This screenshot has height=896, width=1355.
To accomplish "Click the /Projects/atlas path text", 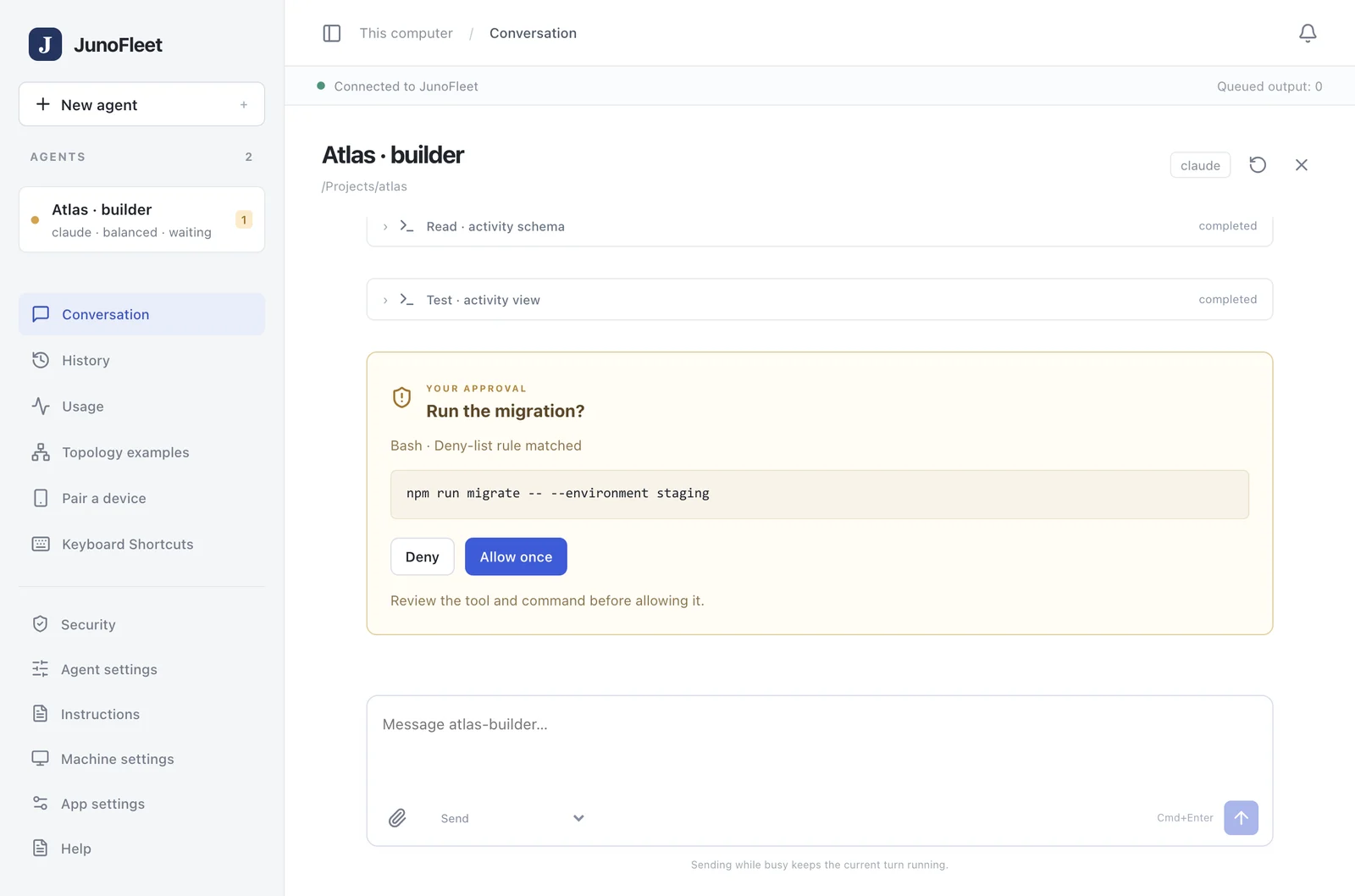I will click(364, 186).
